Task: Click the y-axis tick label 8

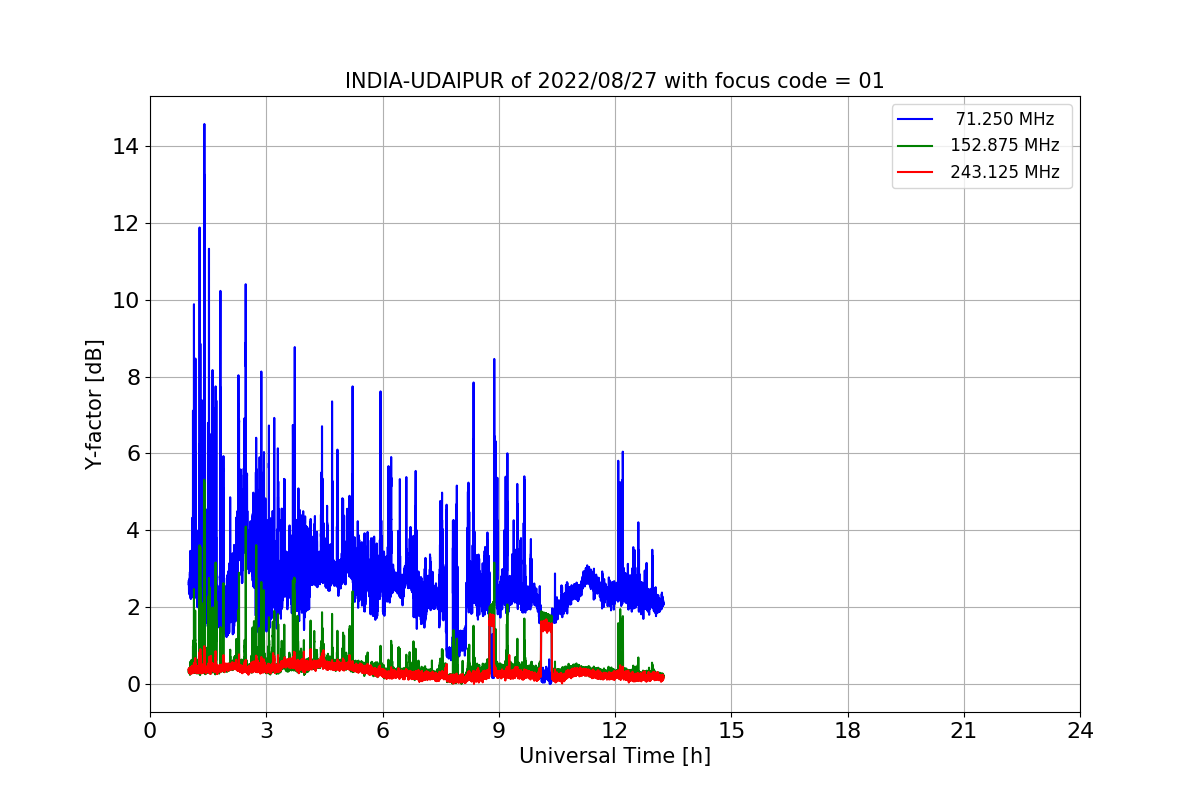Action: point(135,378)
